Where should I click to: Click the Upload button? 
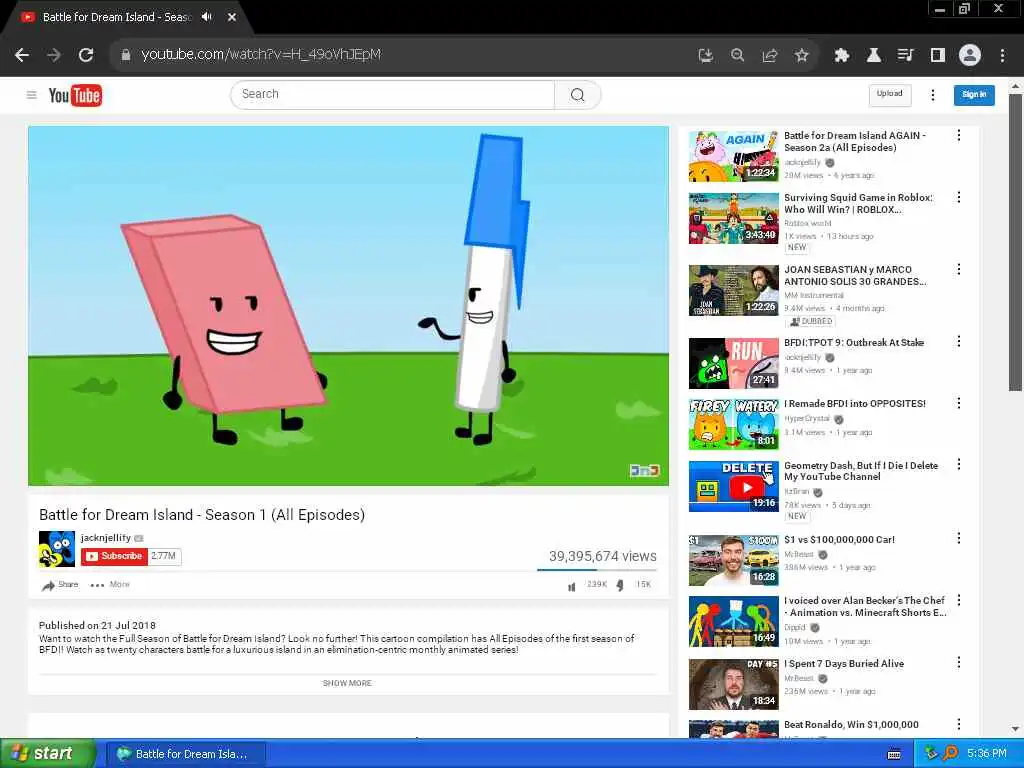point(889,95)
